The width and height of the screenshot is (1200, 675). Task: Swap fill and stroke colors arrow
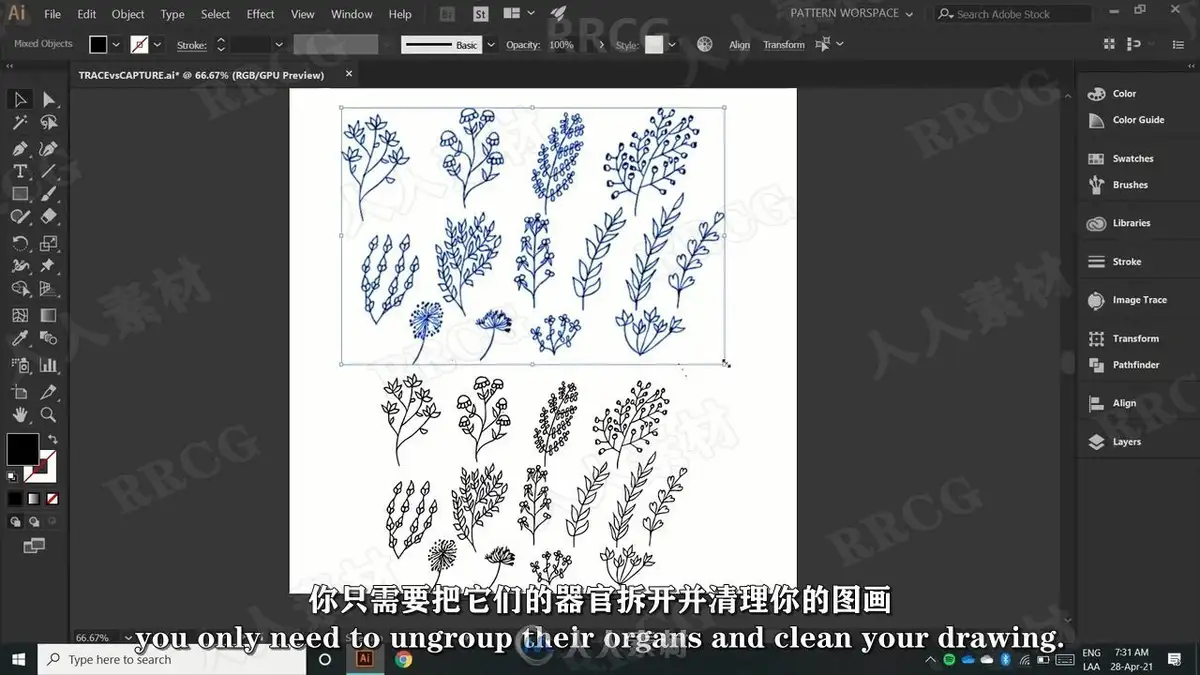[52, 439]
